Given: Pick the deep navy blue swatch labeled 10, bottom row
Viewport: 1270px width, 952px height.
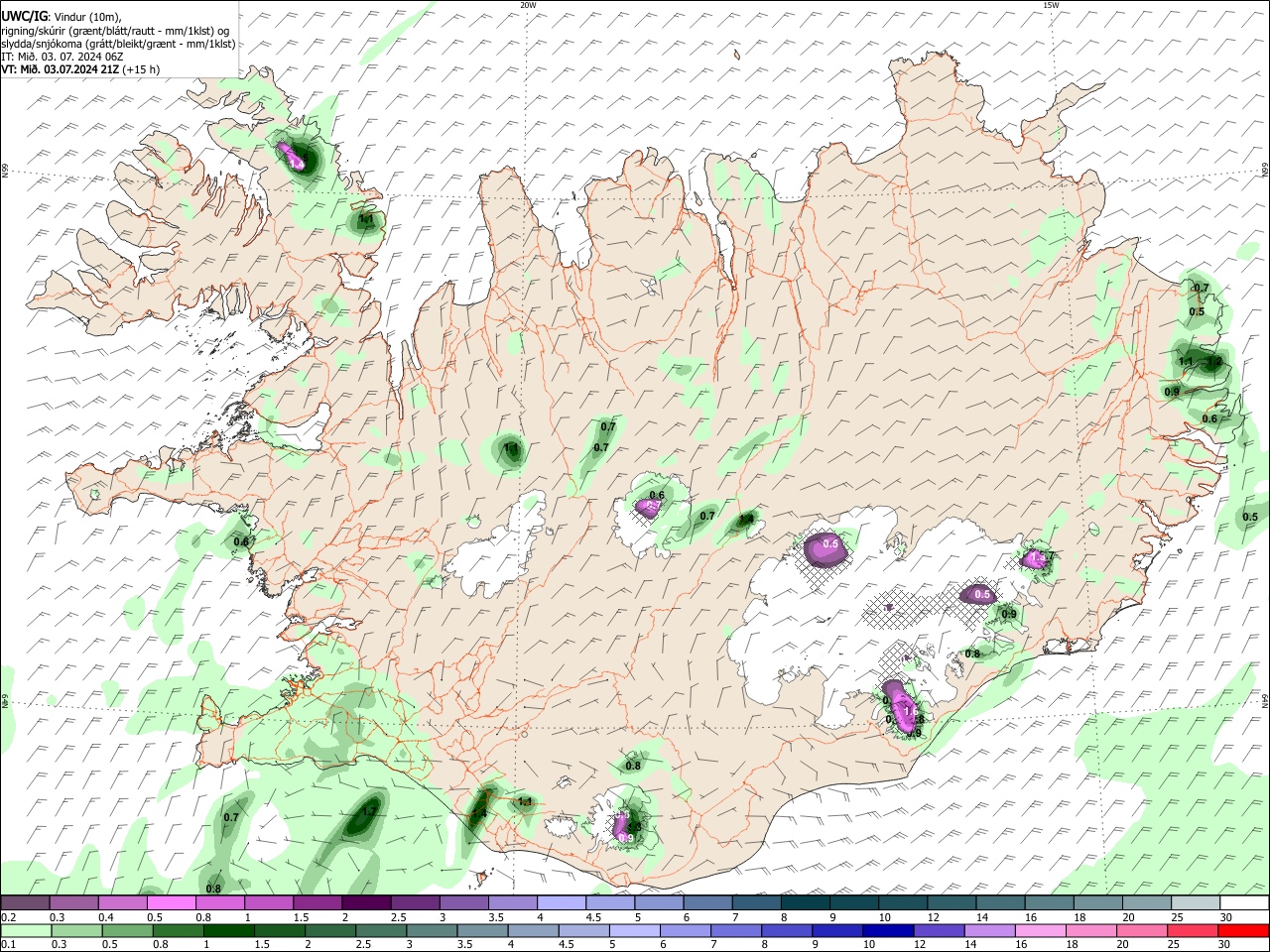Looking at the screenshot, I should (887, 931).
